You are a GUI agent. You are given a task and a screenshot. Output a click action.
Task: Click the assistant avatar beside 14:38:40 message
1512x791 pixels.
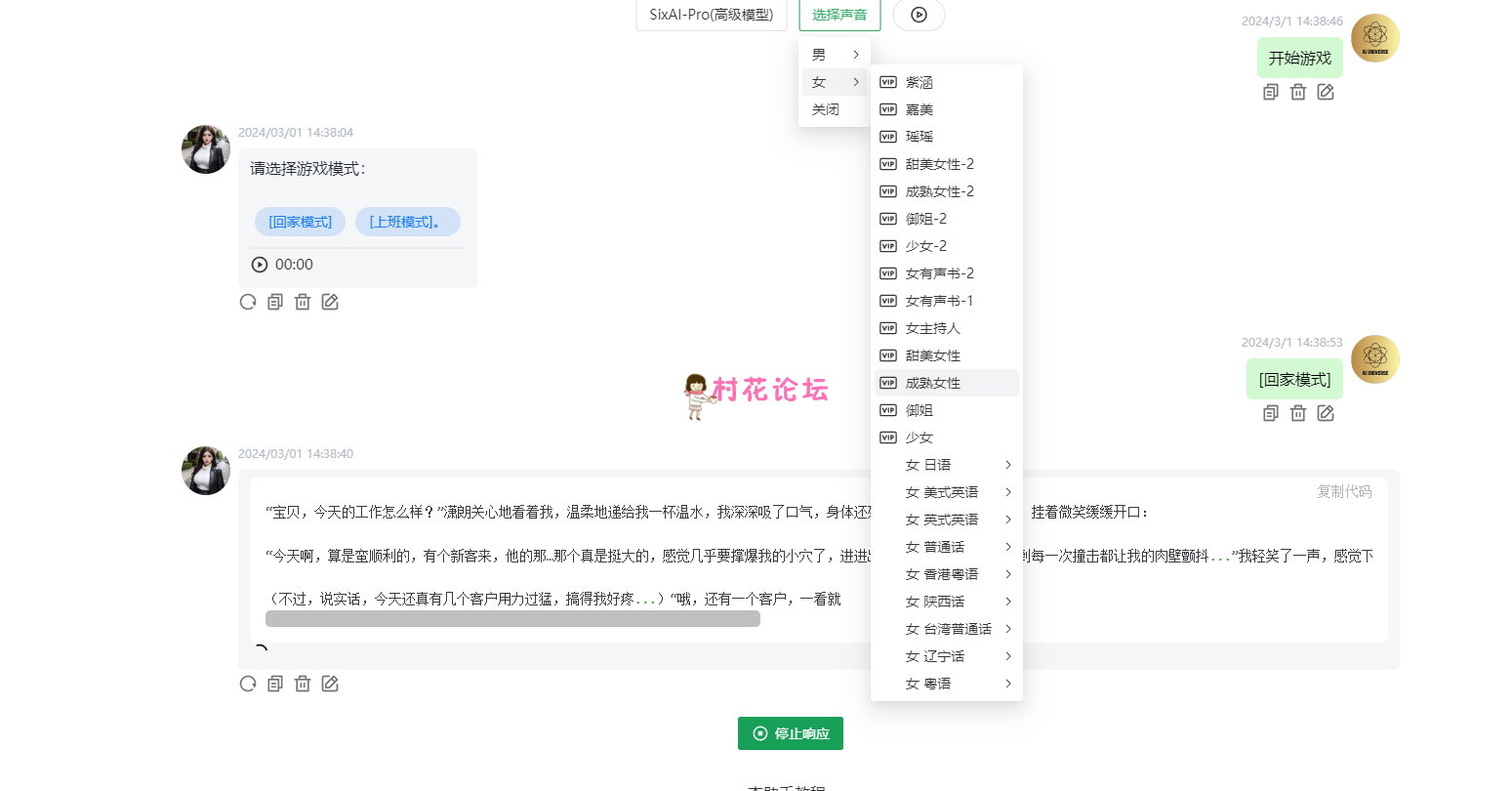[206, 471]
